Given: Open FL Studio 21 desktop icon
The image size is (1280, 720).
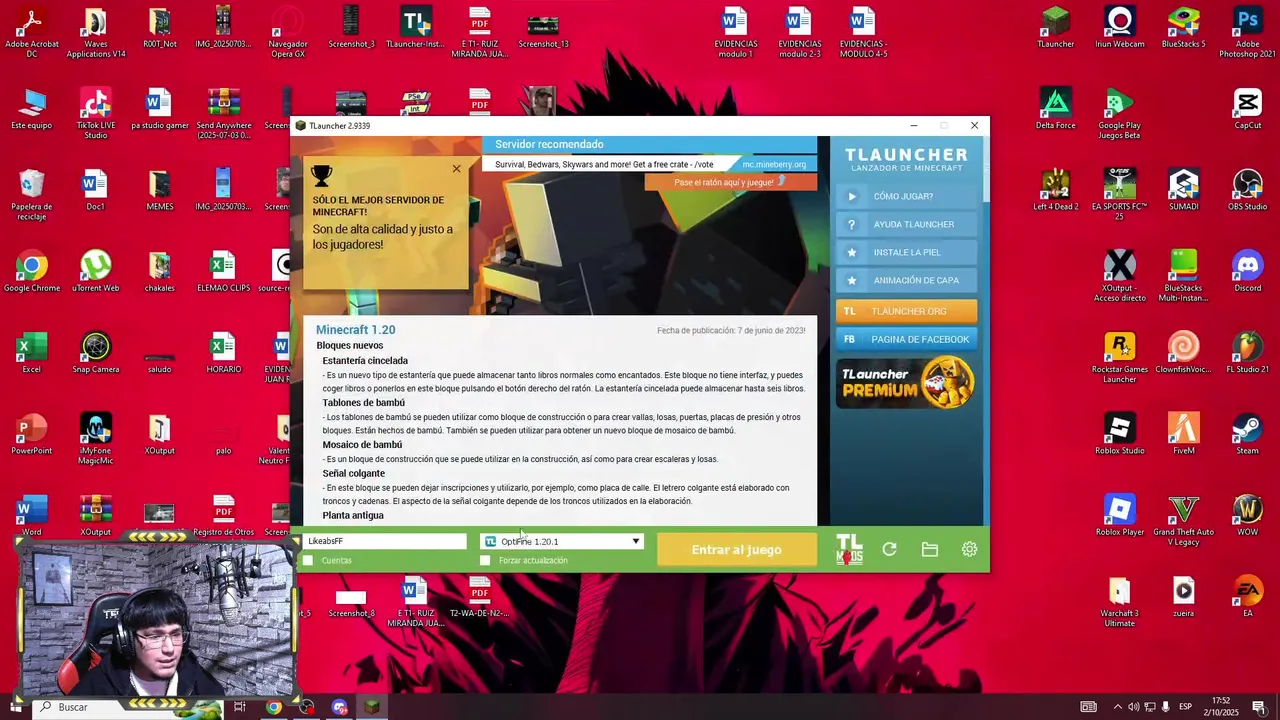Looking at the screenshot, I should 1247,352.
